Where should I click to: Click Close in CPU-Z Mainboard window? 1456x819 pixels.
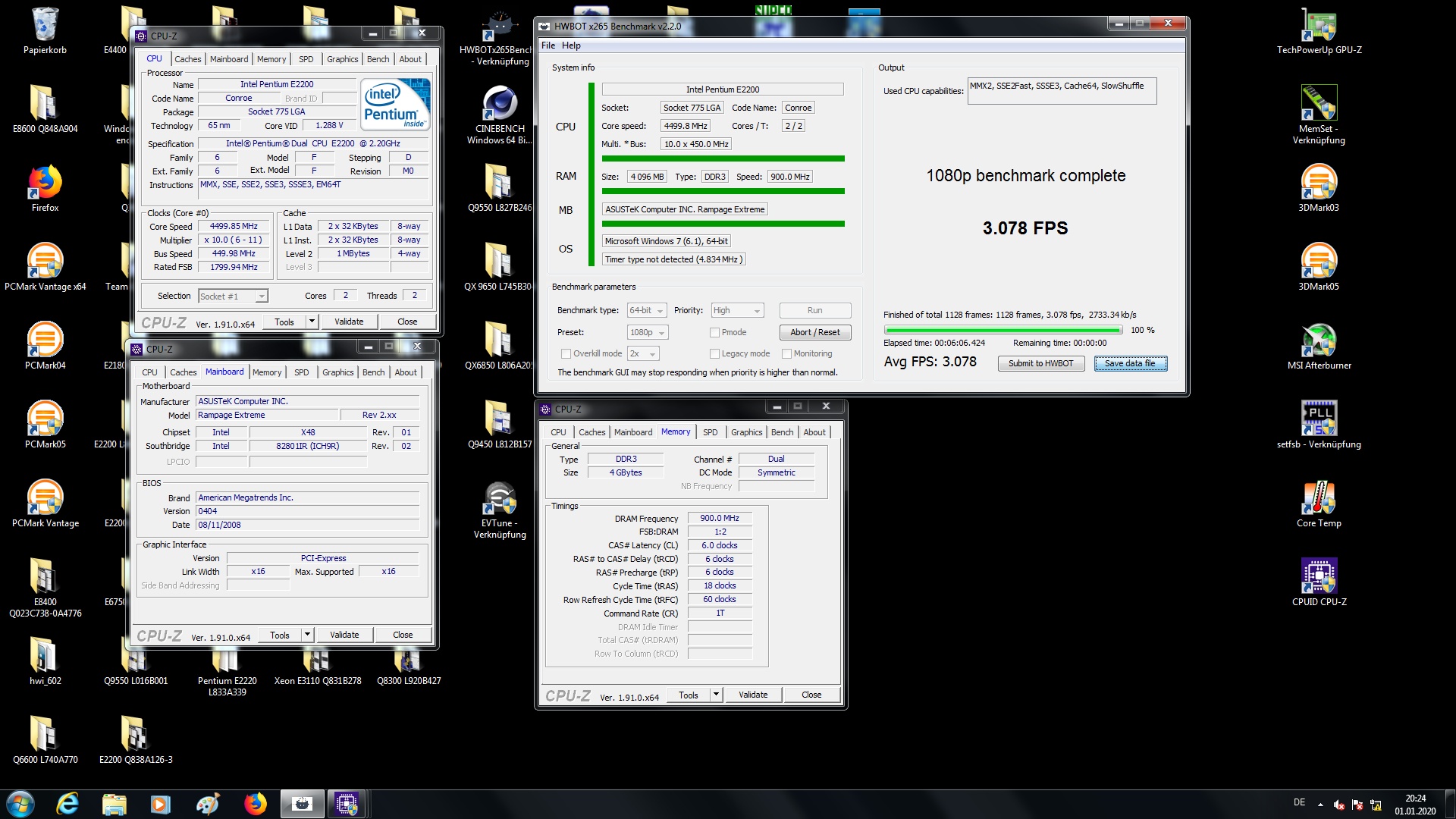(x=403, y=635)
